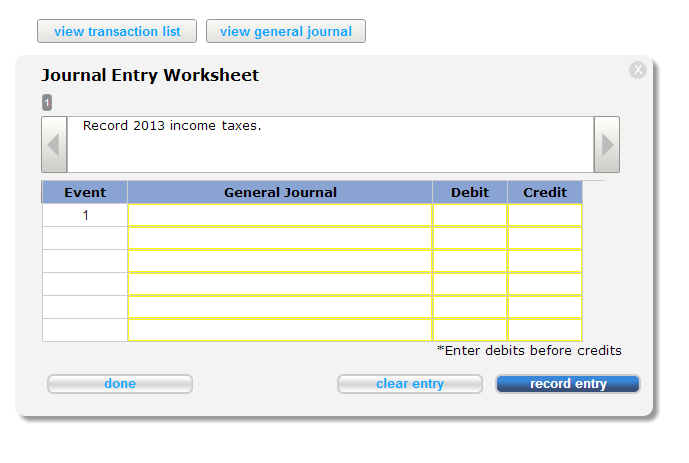689x463 pixels.
Task: Select General Journal field in third row
Action: [x=280, y=261]
